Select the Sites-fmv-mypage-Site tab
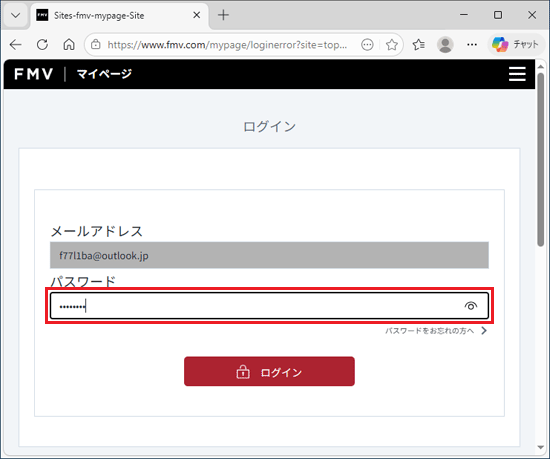The height and width of the screenshot is (459, 550). coord(119,15)
